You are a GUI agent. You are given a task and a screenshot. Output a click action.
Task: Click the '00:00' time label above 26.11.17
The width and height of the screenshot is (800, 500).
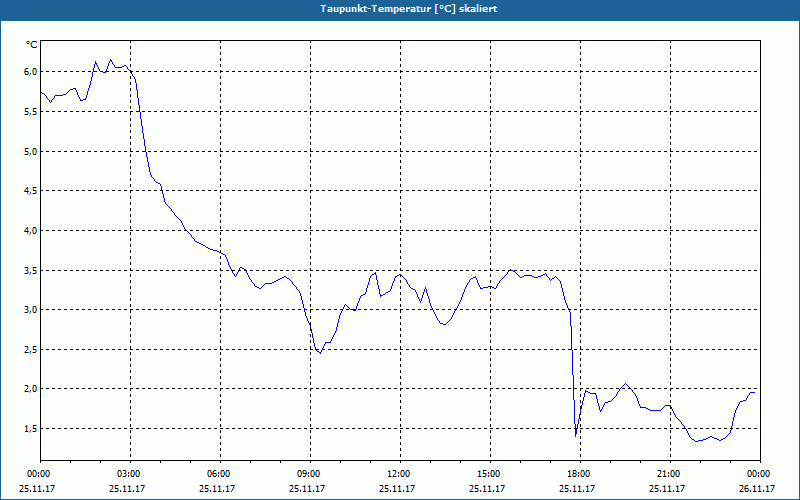click(x=758, y=474)
